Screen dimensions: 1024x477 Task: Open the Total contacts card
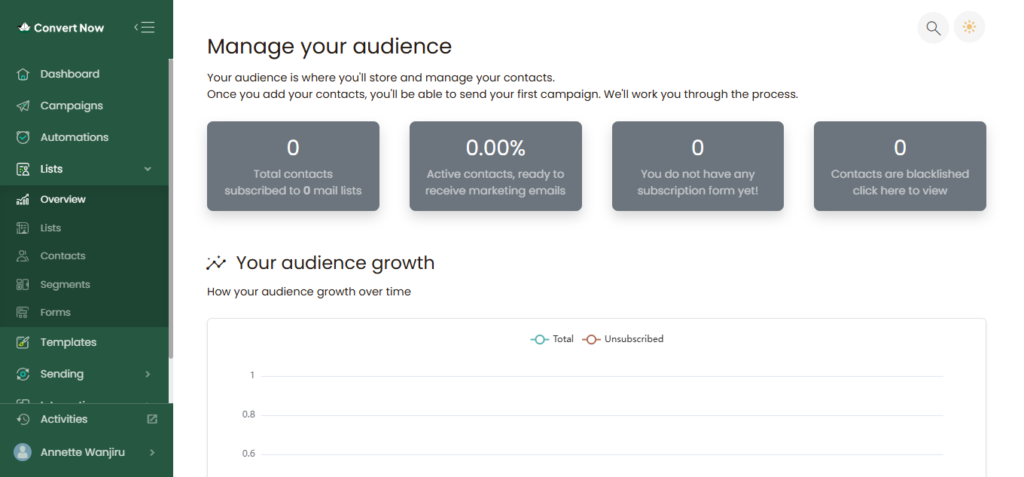pyautogui.click(x=293, y=166)
